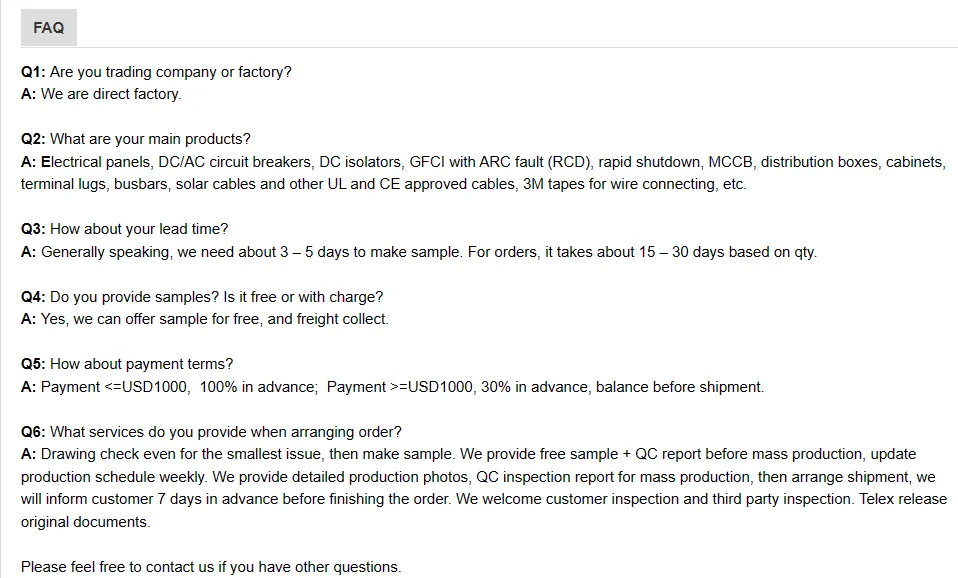Click the line starting "terminal lugs, busbars"
Image resolution: width=958 pixels, height=578 pixels.
(x=383, y=184)
